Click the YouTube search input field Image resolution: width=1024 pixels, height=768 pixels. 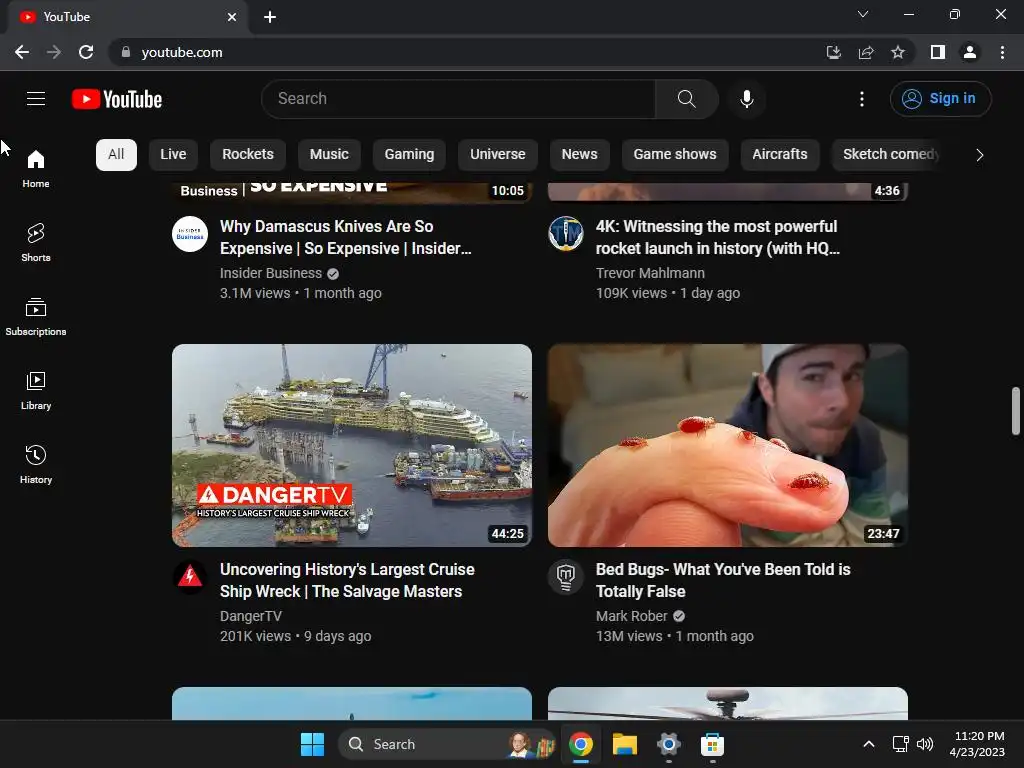(458, 99)
